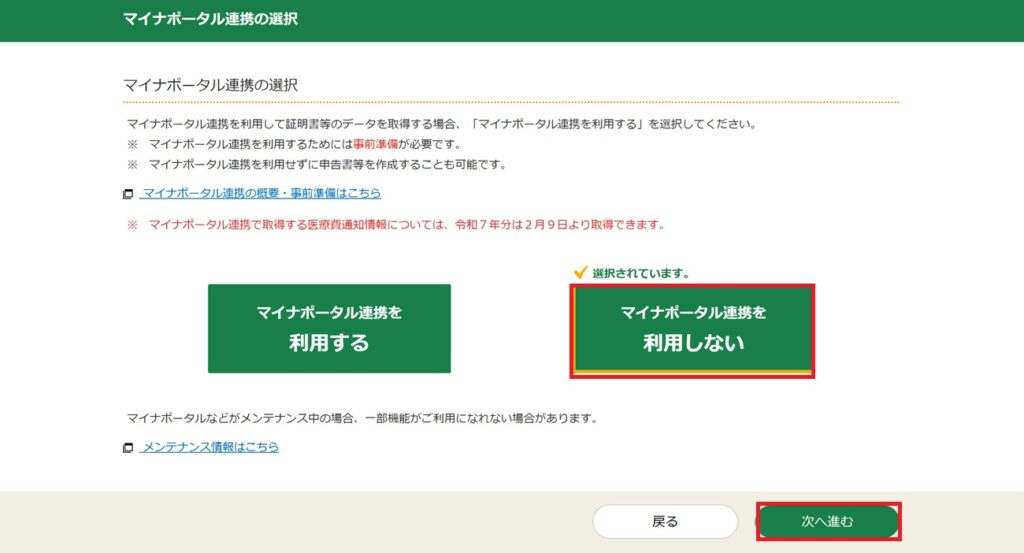The width and height of the screenshot is (1024, 553).
Task: Click the external-link icon beside メンテナンス情報 link
Action: coord(128,448)
